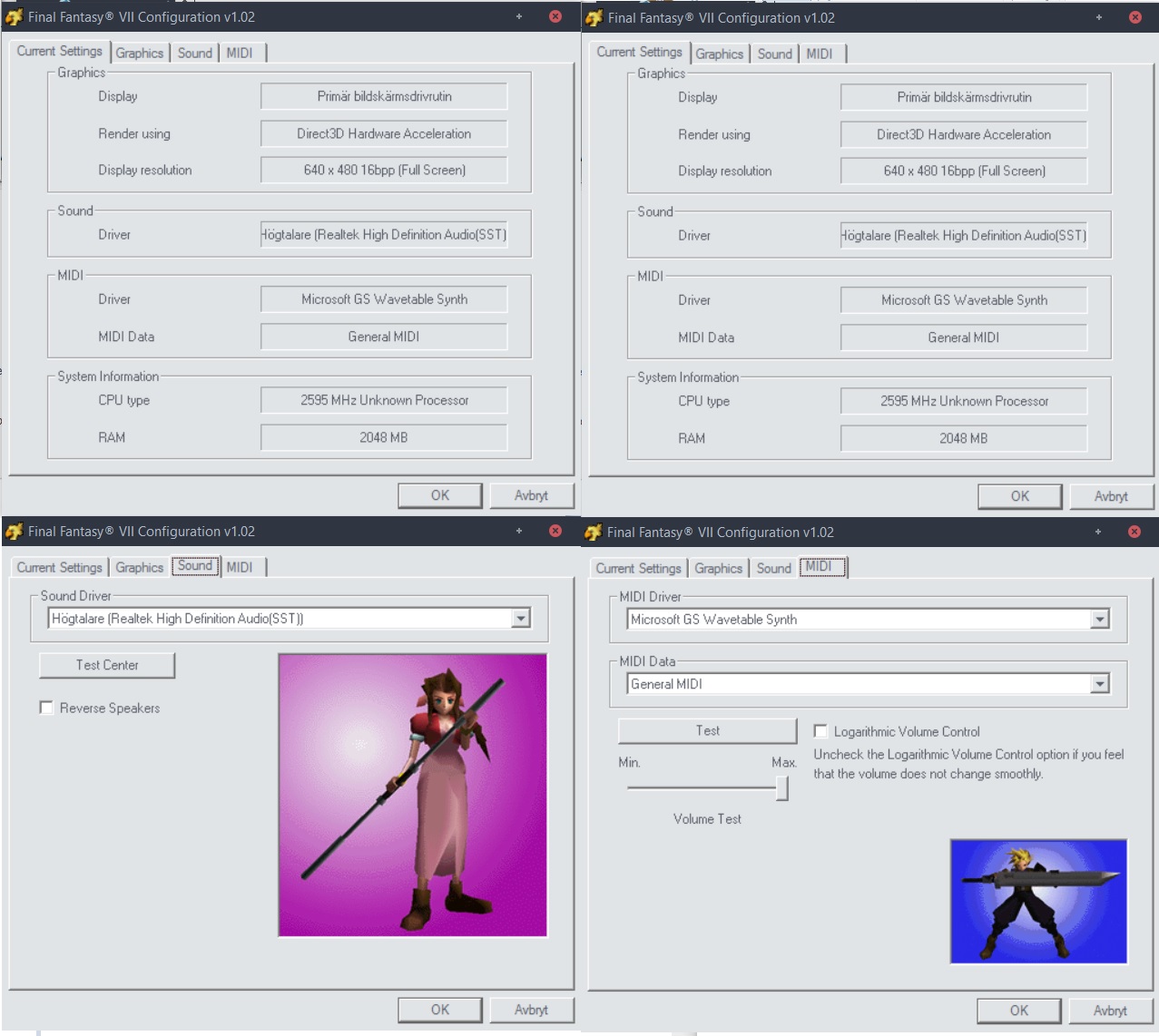Confirm with OK in top-right window
The height and width of the screenshot is (1036, 1159).
1020,496
